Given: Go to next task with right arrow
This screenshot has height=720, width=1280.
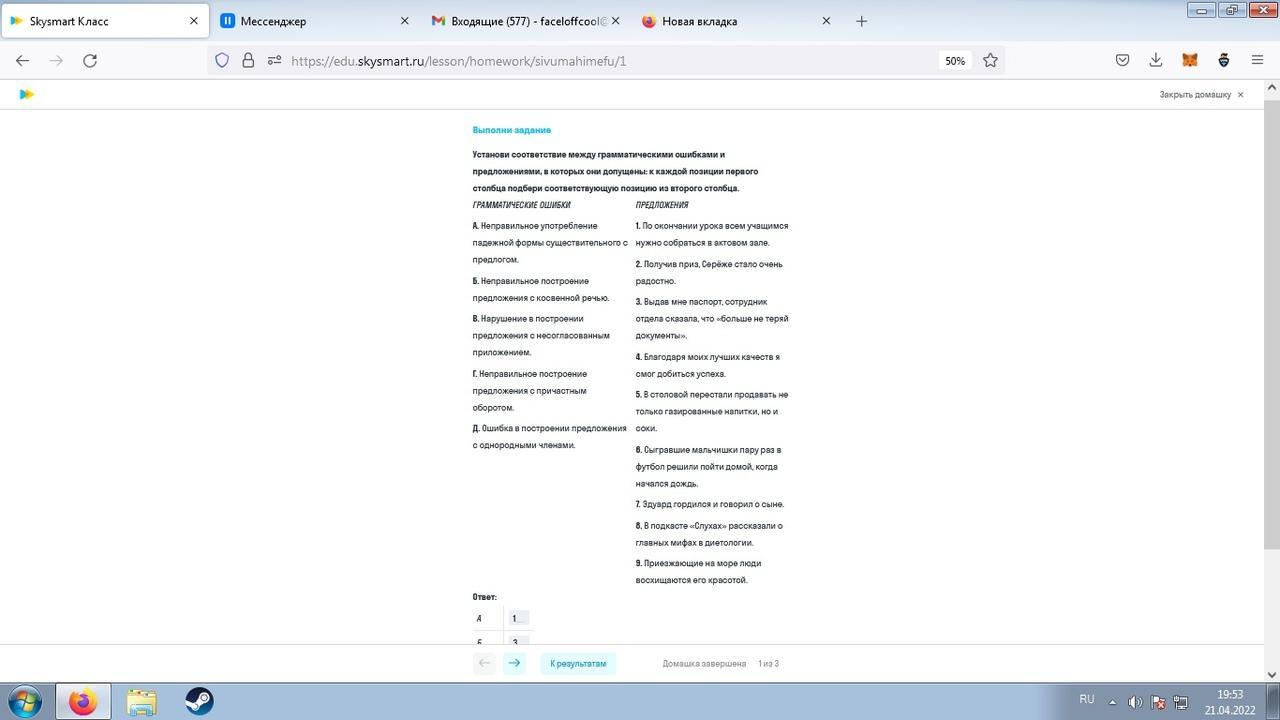Looking at the screenshot, I should (x=514, y=663).
